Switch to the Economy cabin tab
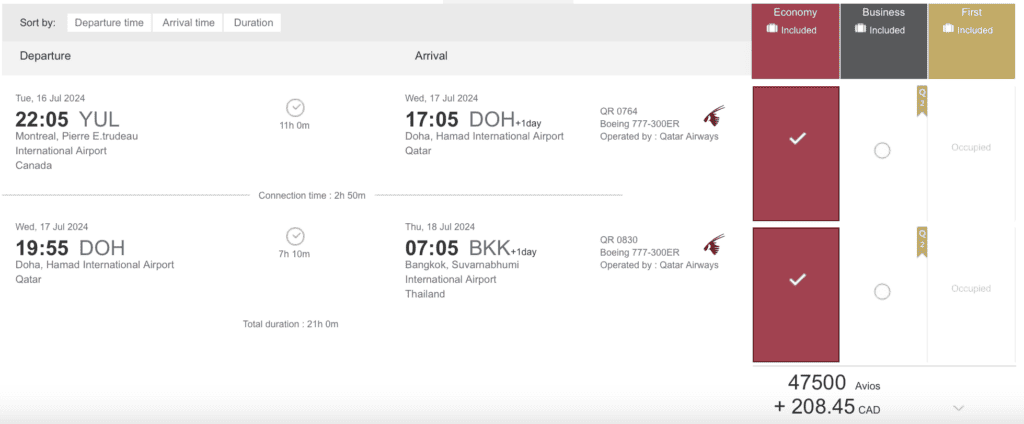The width and height of the screenshot is (1024, 424). pyautogui.click(x=795, y=13)
